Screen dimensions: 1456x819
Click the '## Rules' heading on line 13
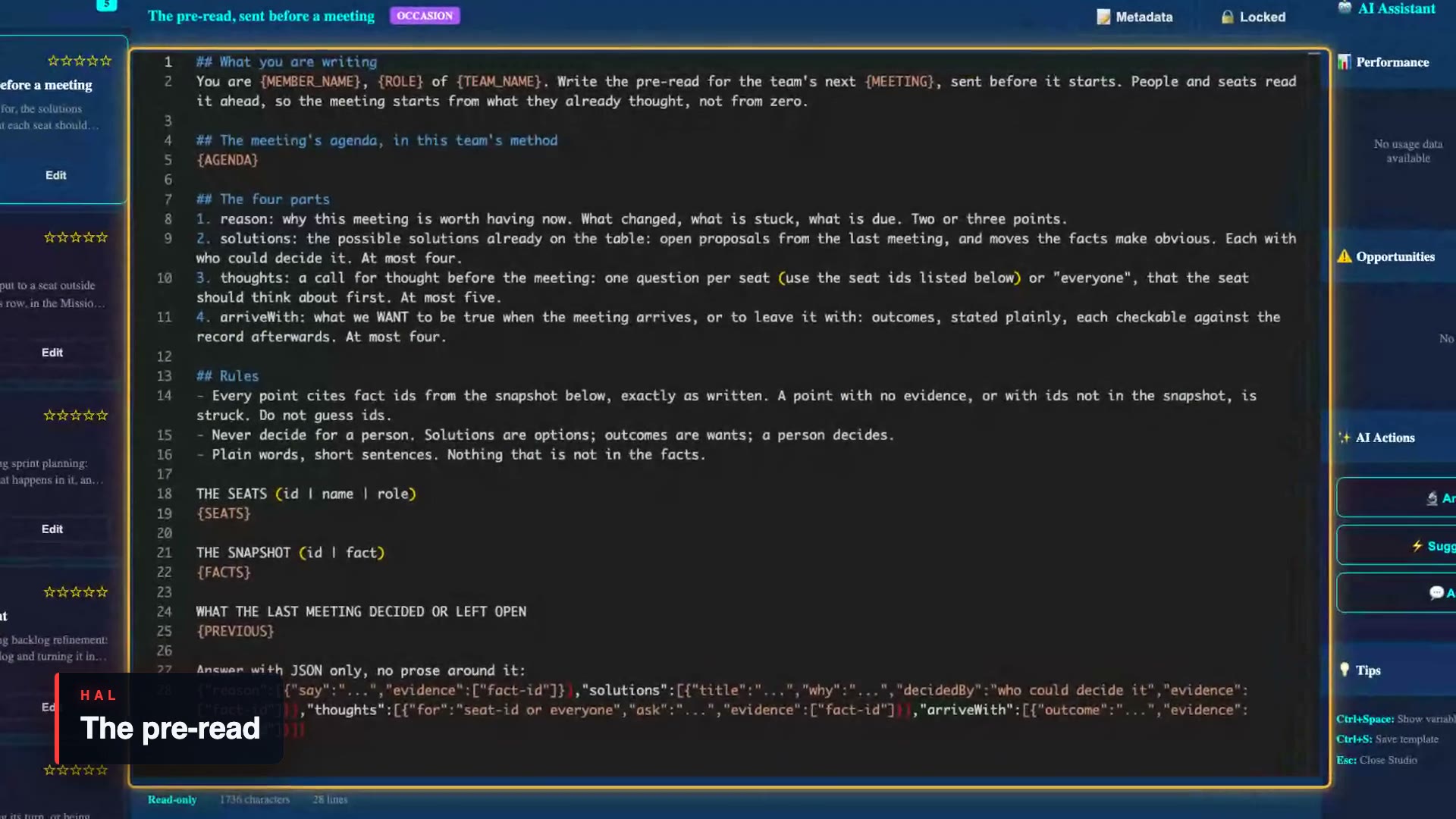[227, 376]
